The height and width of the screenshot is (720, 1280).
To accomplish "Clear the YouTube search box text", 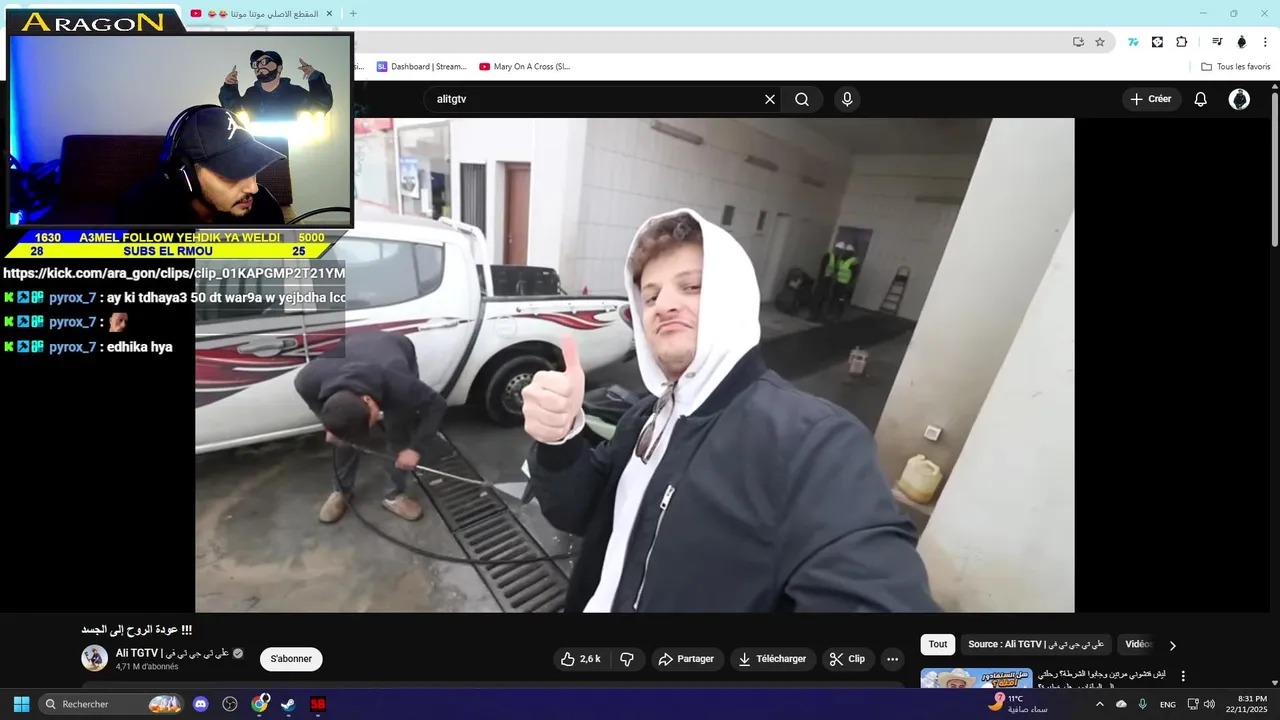I will pyautogui.click(x=770, y=99).
